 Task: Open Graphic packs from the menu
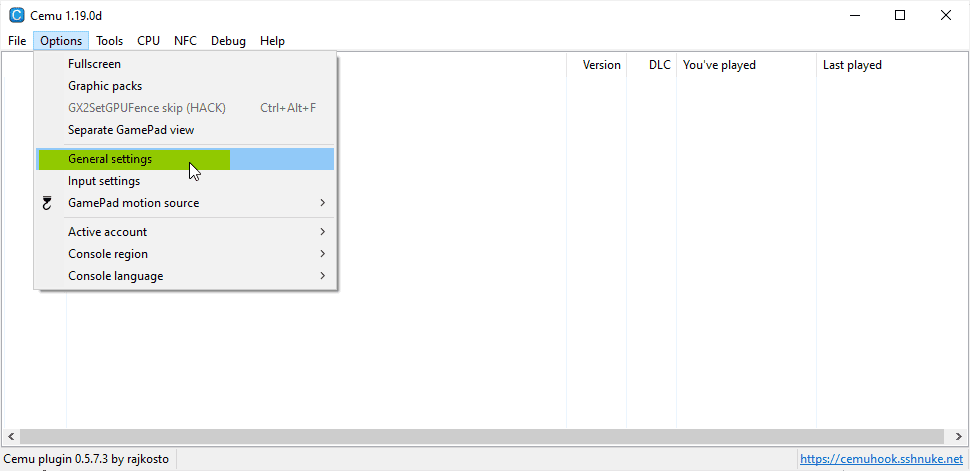[x=105, y=86]
